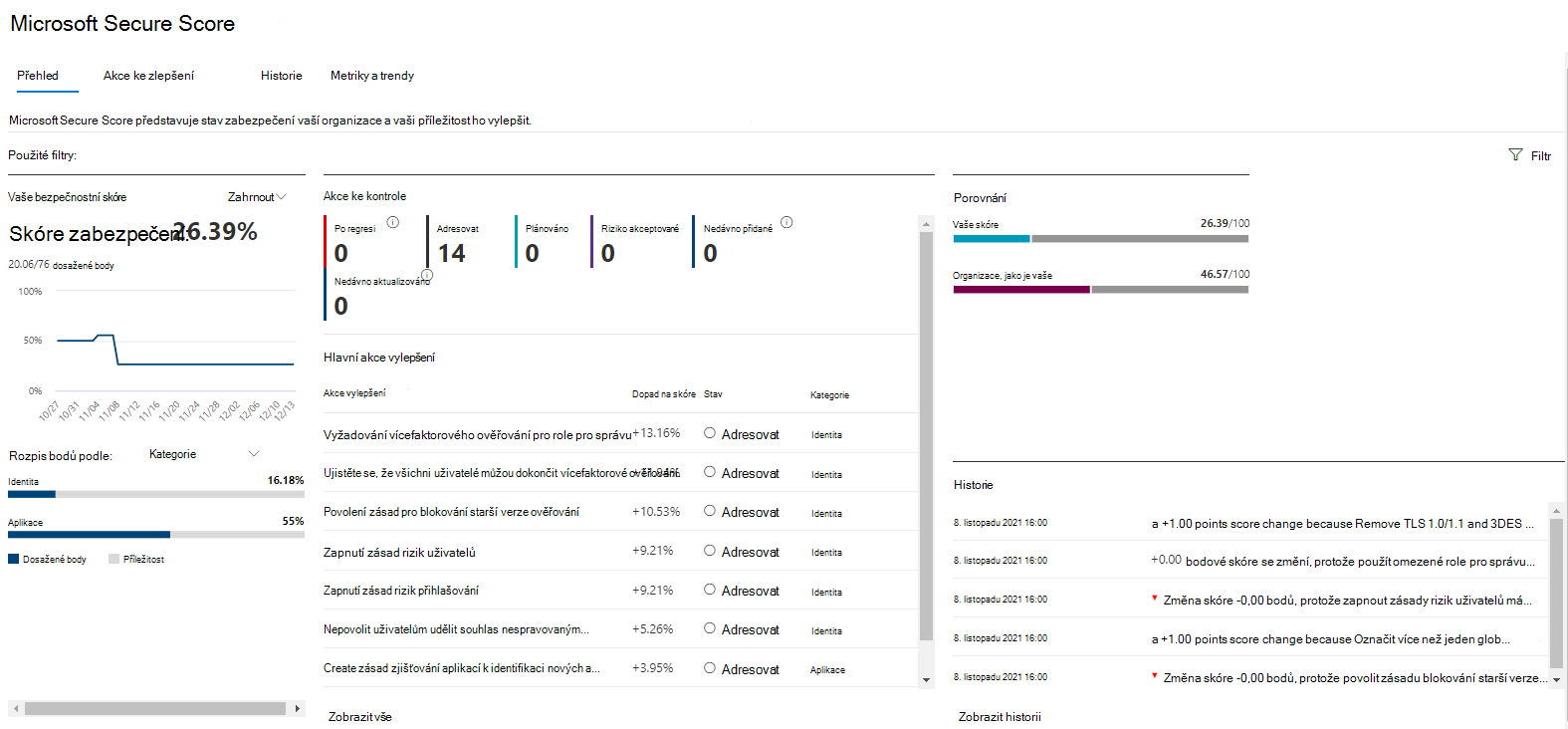Click the +5.26% score impact value

pyautogui.click(x=653, y=629)
